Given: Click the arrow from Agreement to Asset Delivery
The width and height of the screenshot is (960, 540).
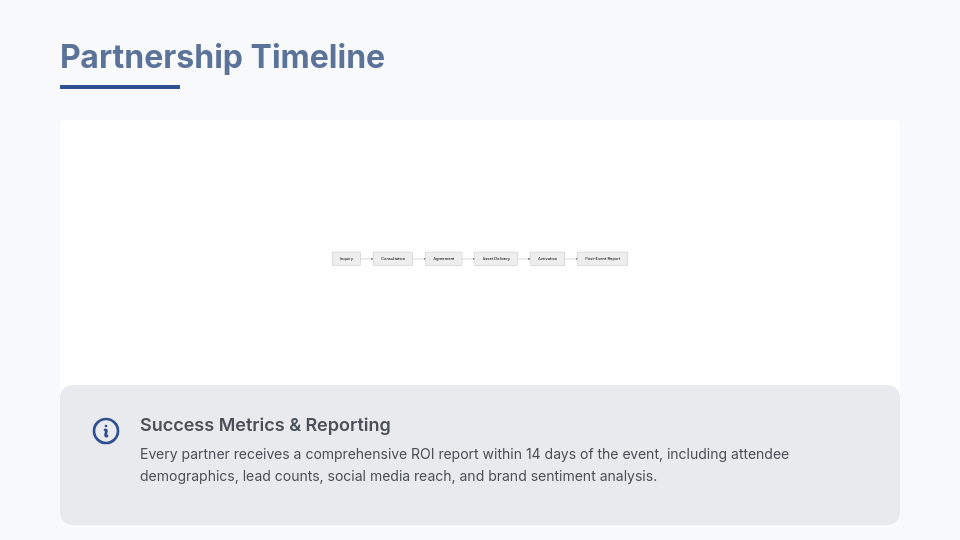Looking at the screenshot, I should coord(468,259).
